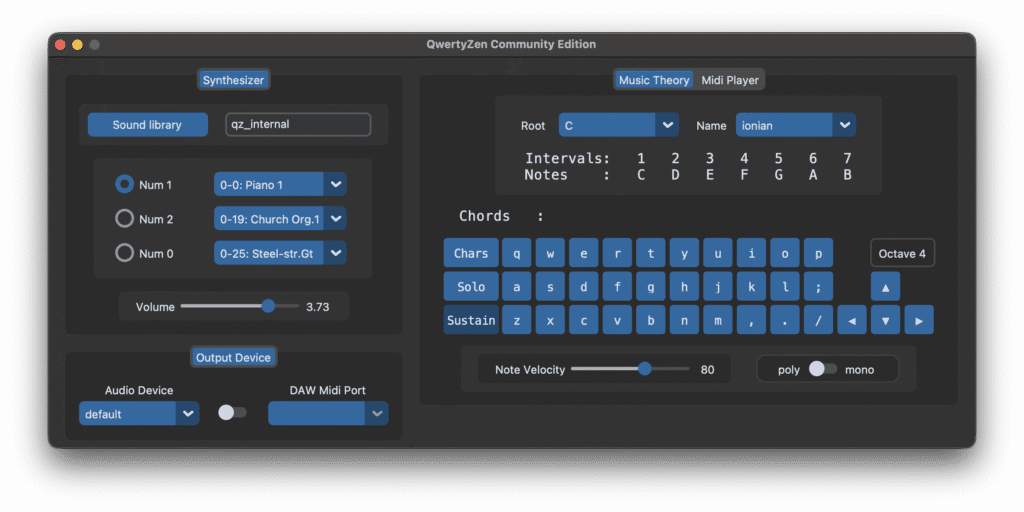Play the 'l' keyboard key
This screenshot has height=512, width=1024.
785,287
